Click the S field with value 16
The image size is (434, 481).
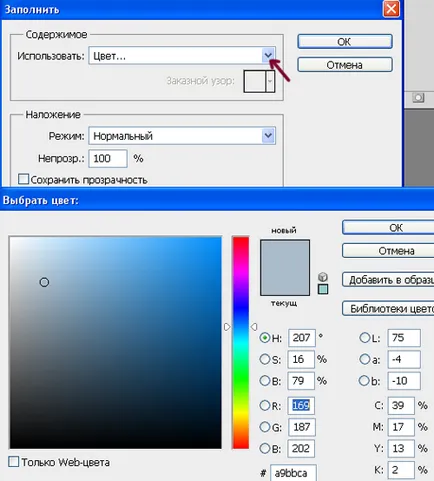[301, 359]
